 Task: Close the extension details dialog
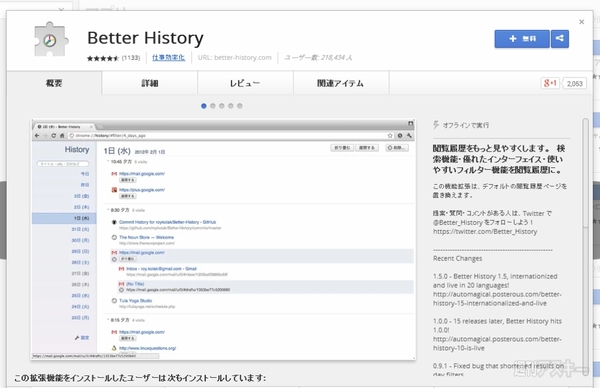pyautogui.click(x=582, y=22)
